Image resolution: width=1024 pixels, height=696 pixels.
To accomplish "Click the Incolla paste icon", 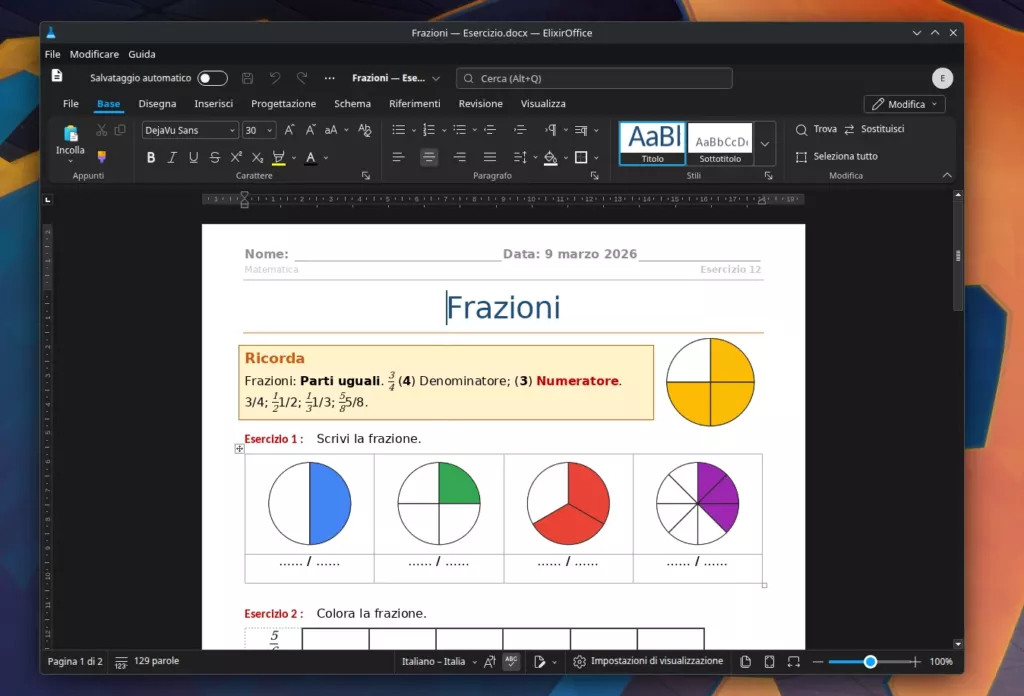I will point(71,134).
